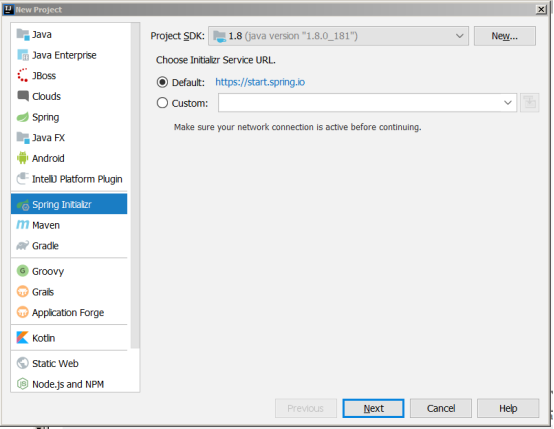
Task: Click the project type list scrollbar
Action: pos(135,186)
